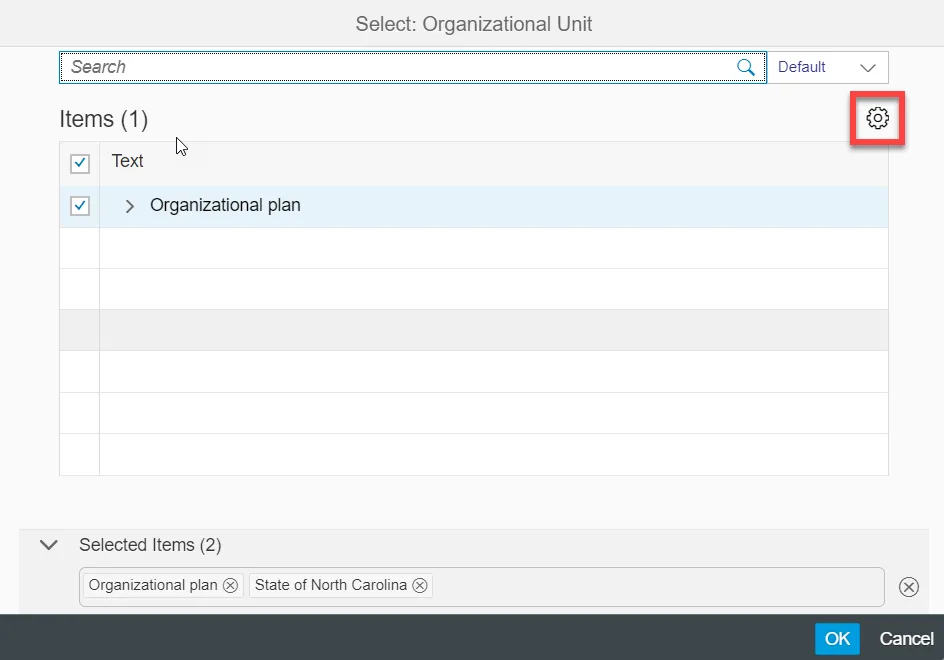Click the Text column header
Screen dimensions: 944x660
click(128, 161)
